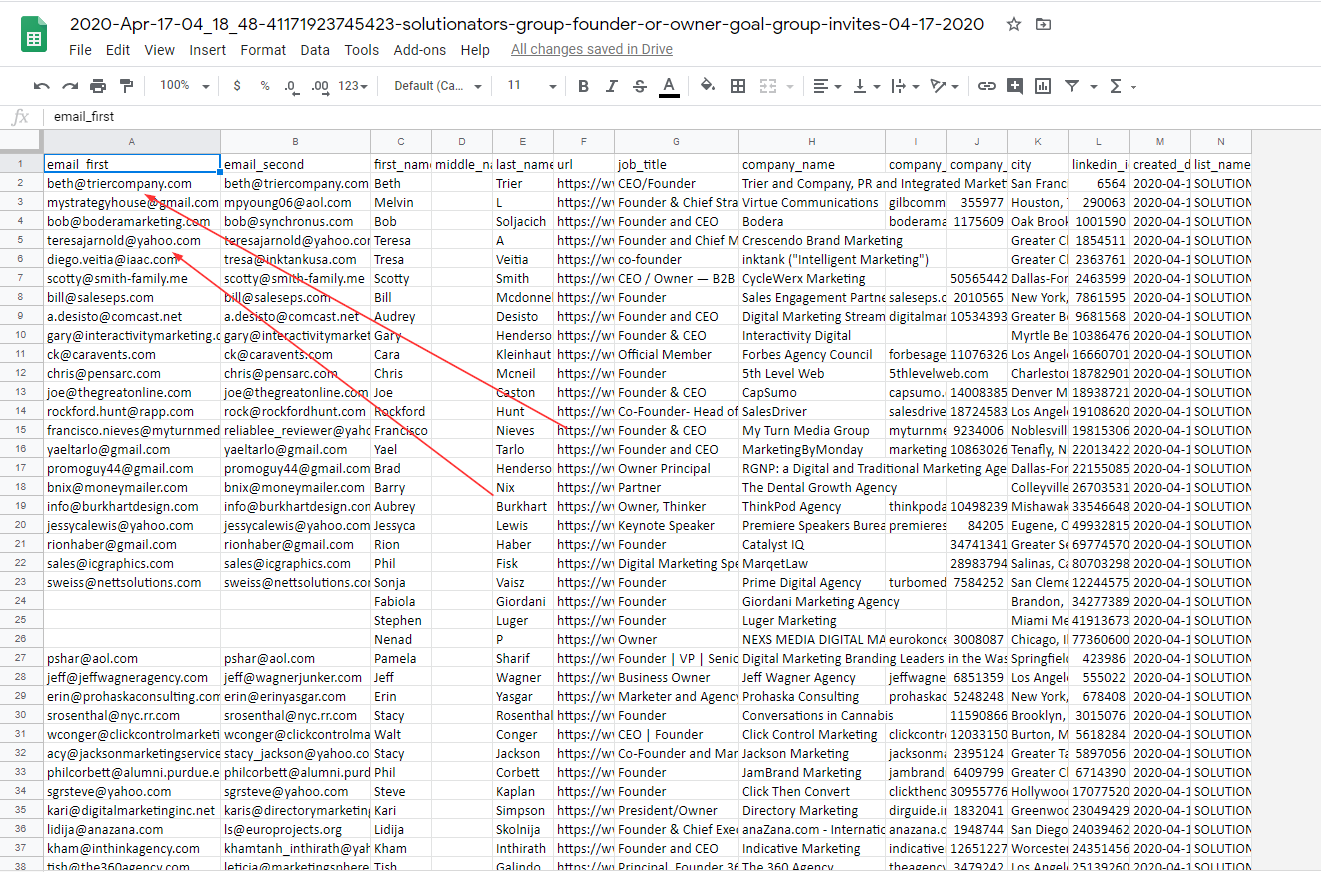Select cell 'Catalyst IQ'
This screenshot has width=1321, height=872.
coord(812,544)
